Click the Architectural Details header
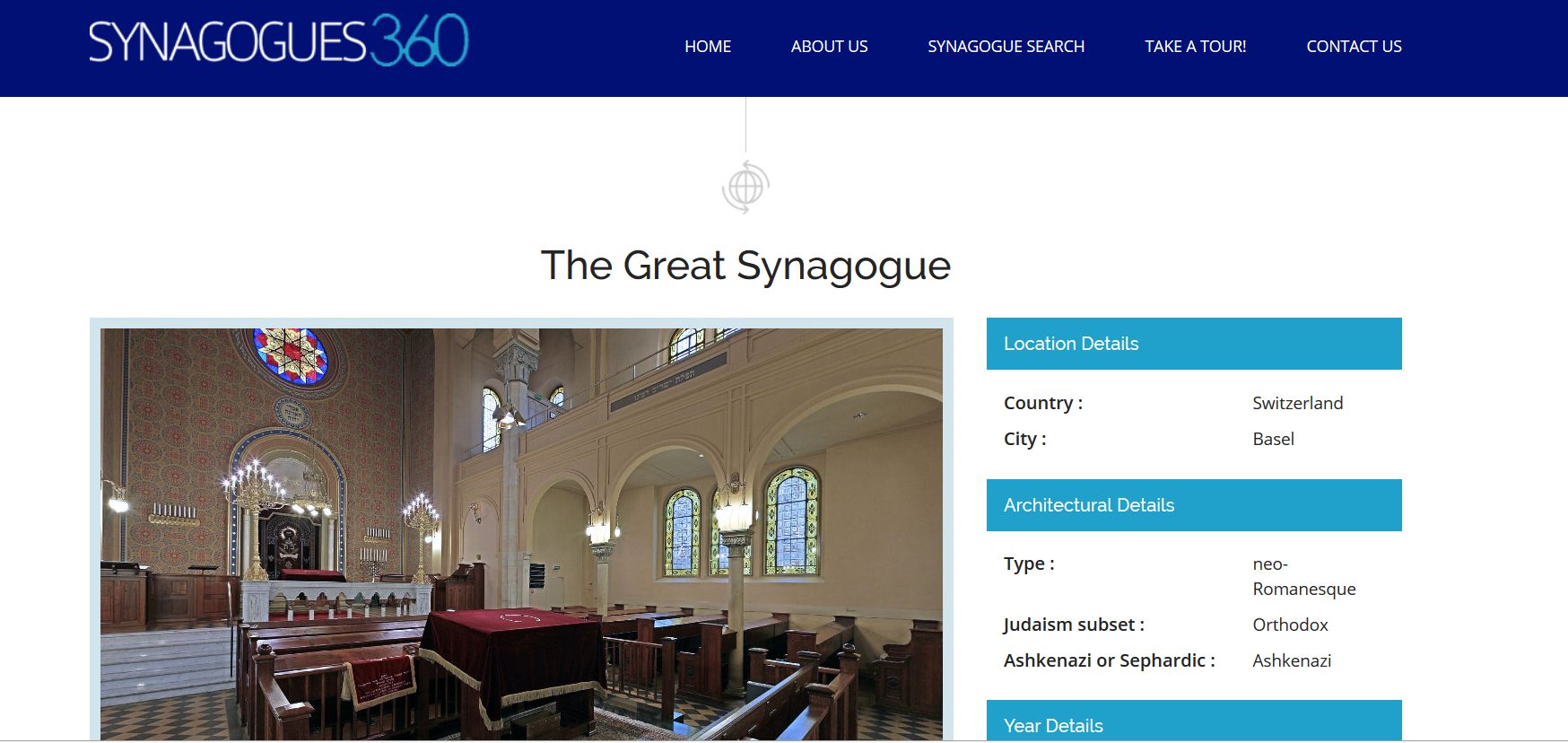Viewport: 1568px width, 743px height. point(1194,505)
